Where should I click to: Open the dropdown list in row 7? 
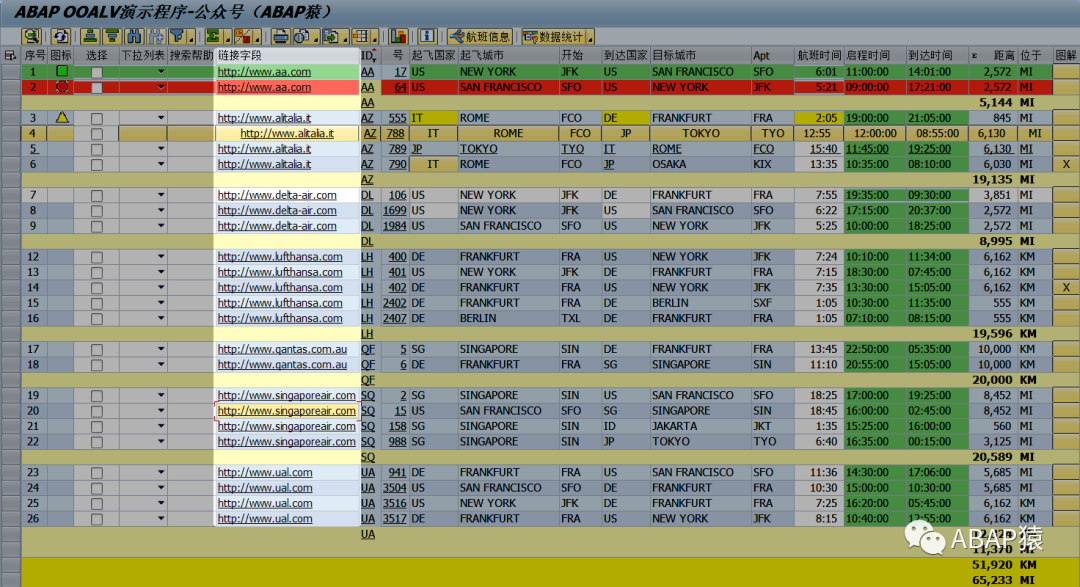[160, 195]
